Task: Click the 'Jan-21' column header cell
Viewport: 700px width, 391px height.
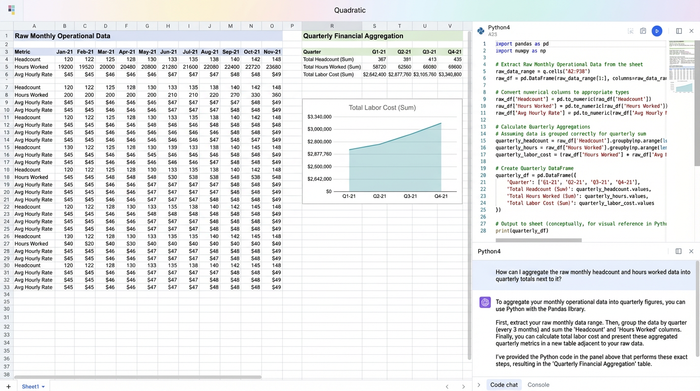Action: click(x=65, y=52)
